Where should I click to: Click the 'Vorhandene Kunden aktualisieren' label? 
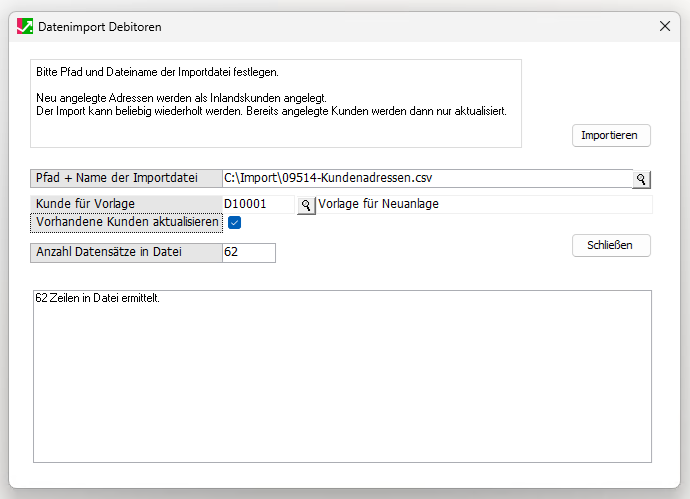click(126, 222)
